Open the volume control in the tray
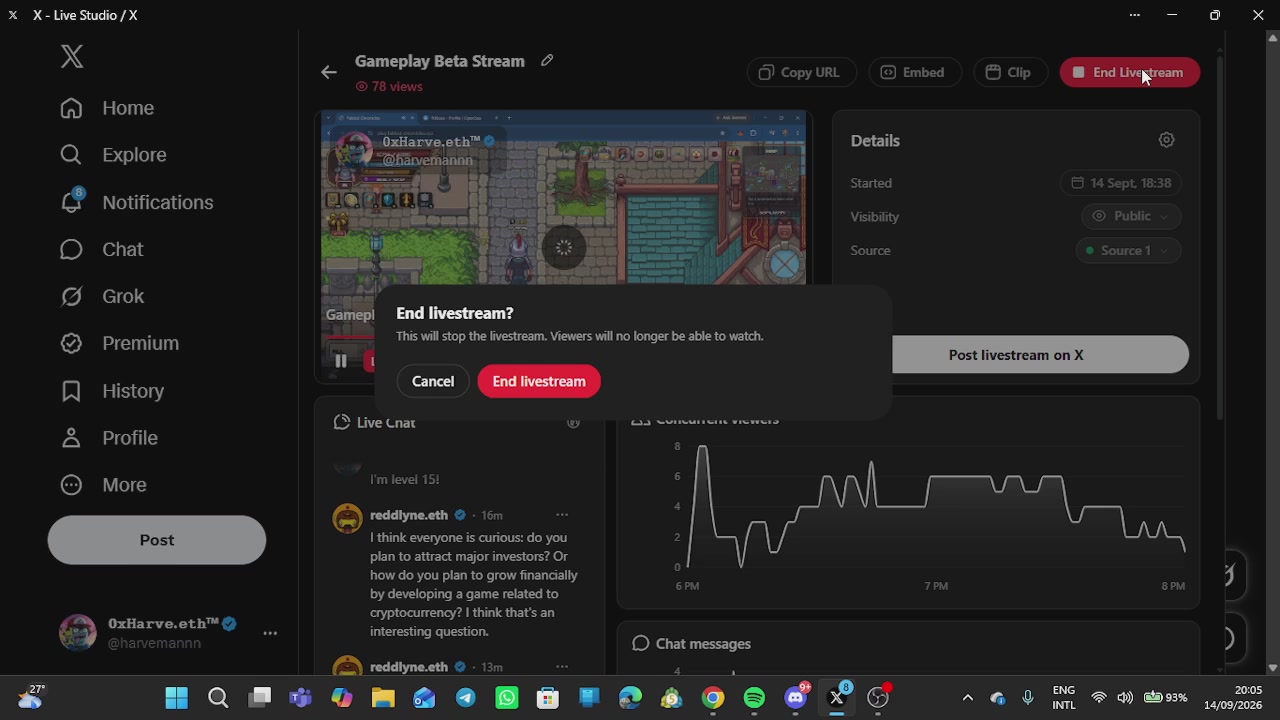This screenshot has width=1280, height=720. click(x=1125, y=698)
